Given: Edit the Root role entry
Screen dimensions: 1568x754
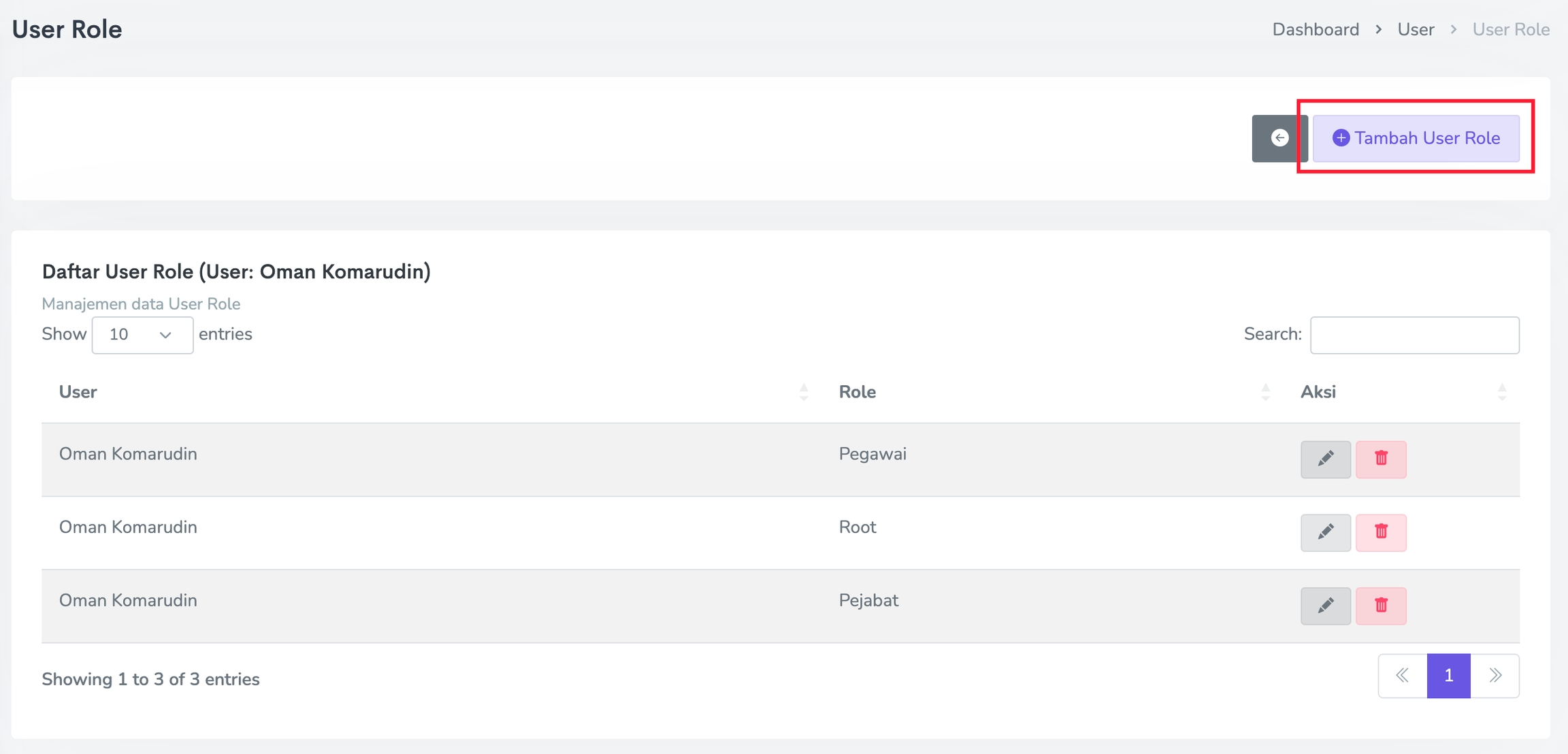Looking at the screenshot, I should (x=1325, y=532).
